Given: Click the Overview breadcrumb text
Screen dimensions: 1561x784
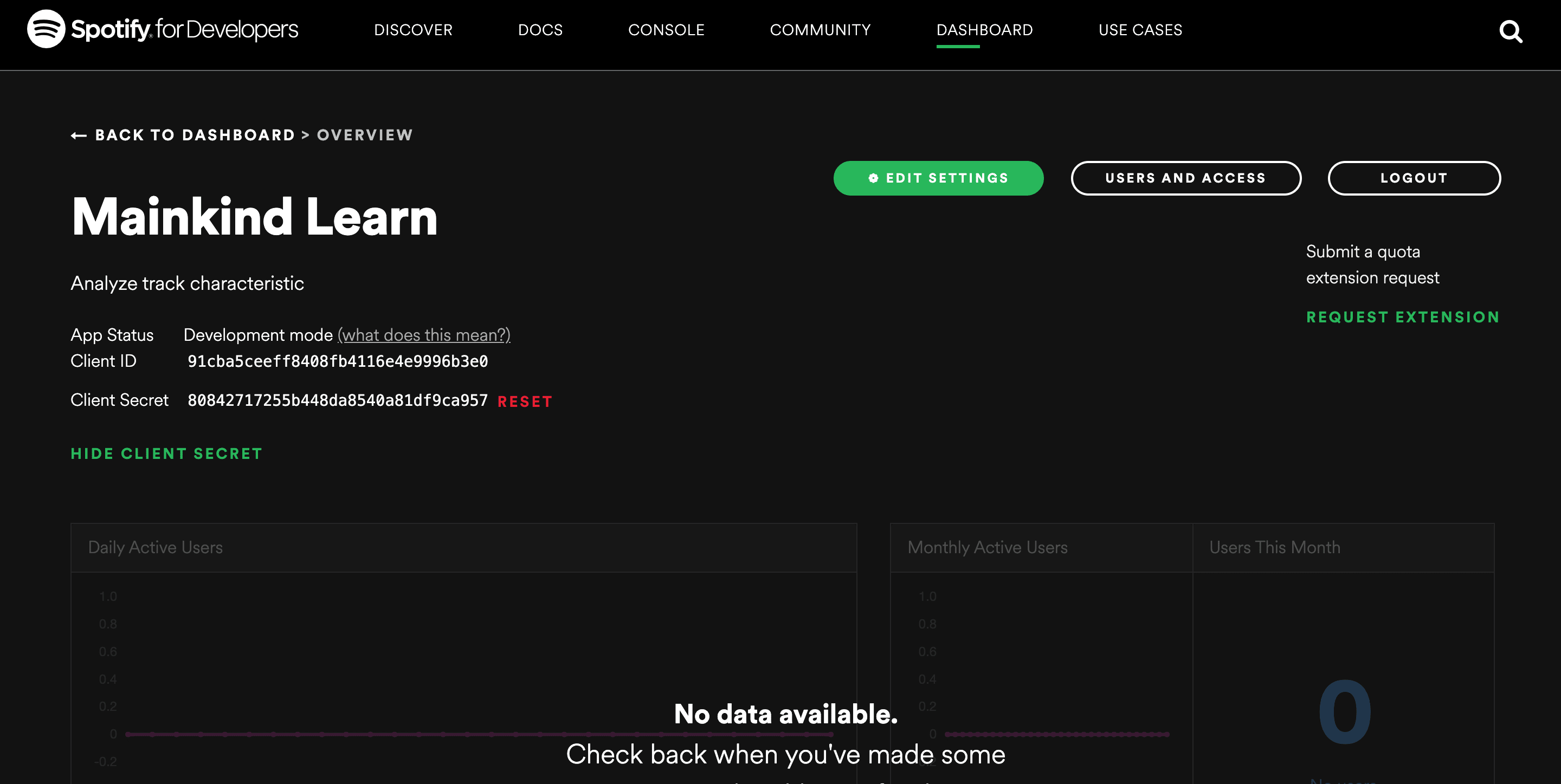Looking at the screenshot, I should tap(365, 135).
